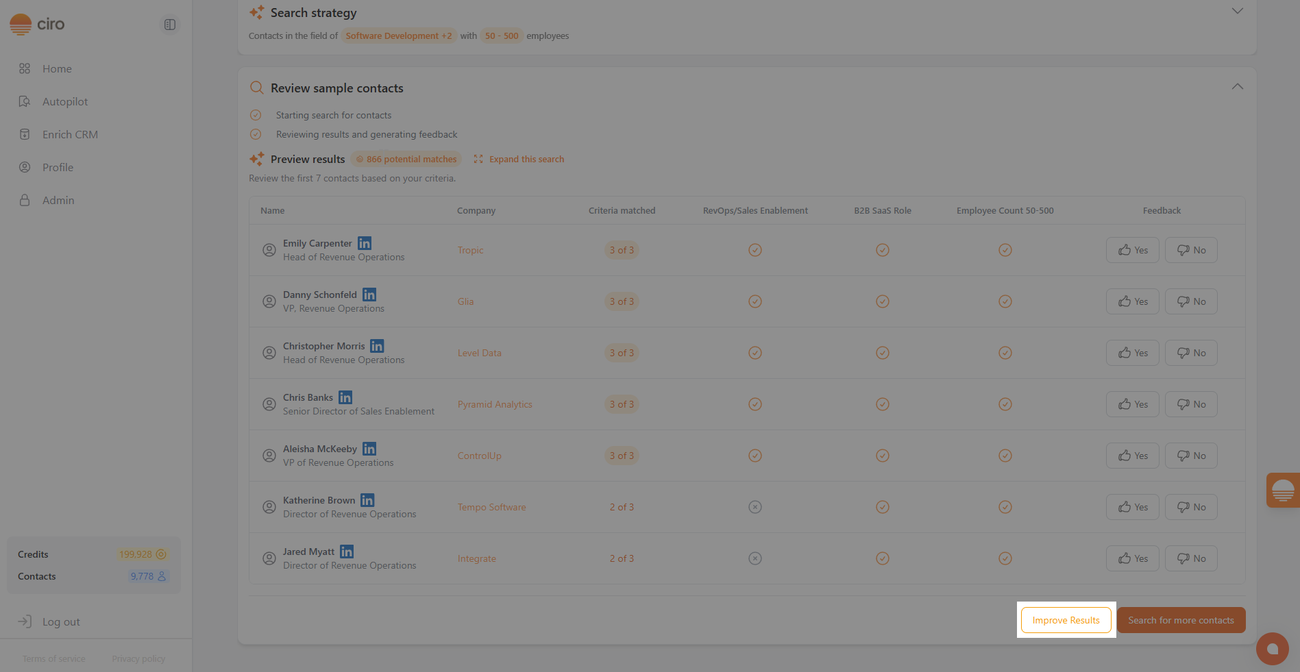Screen dimensions: 1300x672
Task: Click Expand this search
Action: (x=519, y=159)
